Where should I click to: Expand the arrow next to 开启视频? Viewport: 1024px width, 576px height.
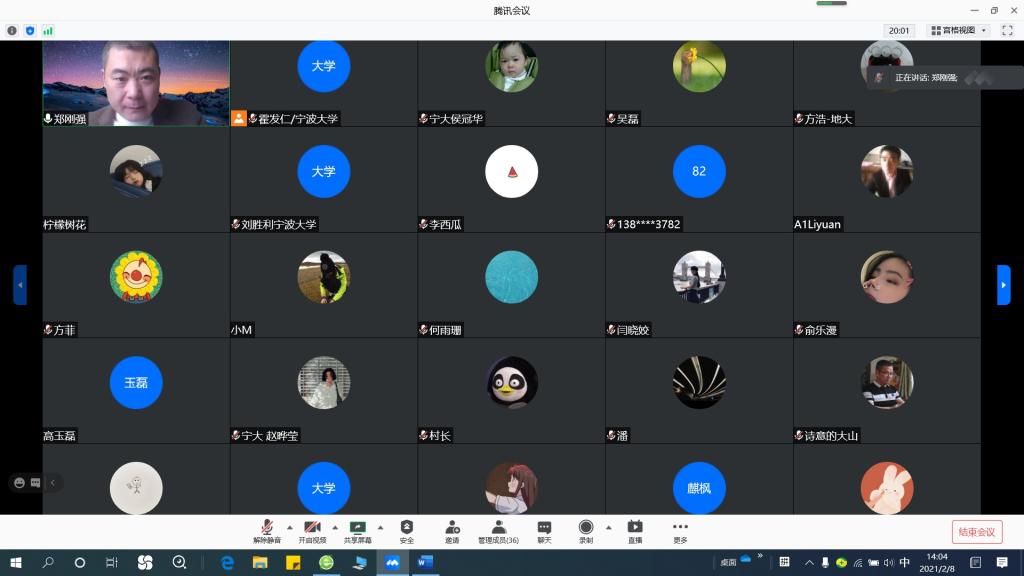pos(335,527)
